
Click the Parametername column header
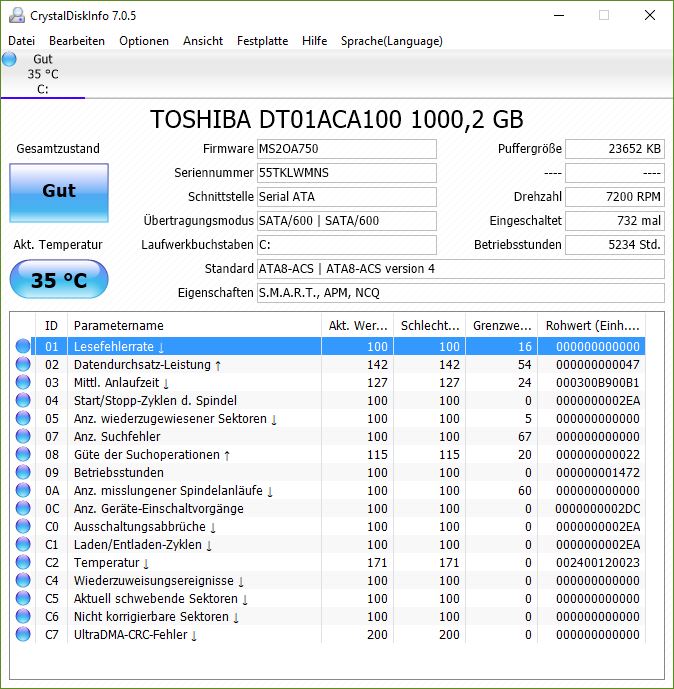click(x=194, y=326)
